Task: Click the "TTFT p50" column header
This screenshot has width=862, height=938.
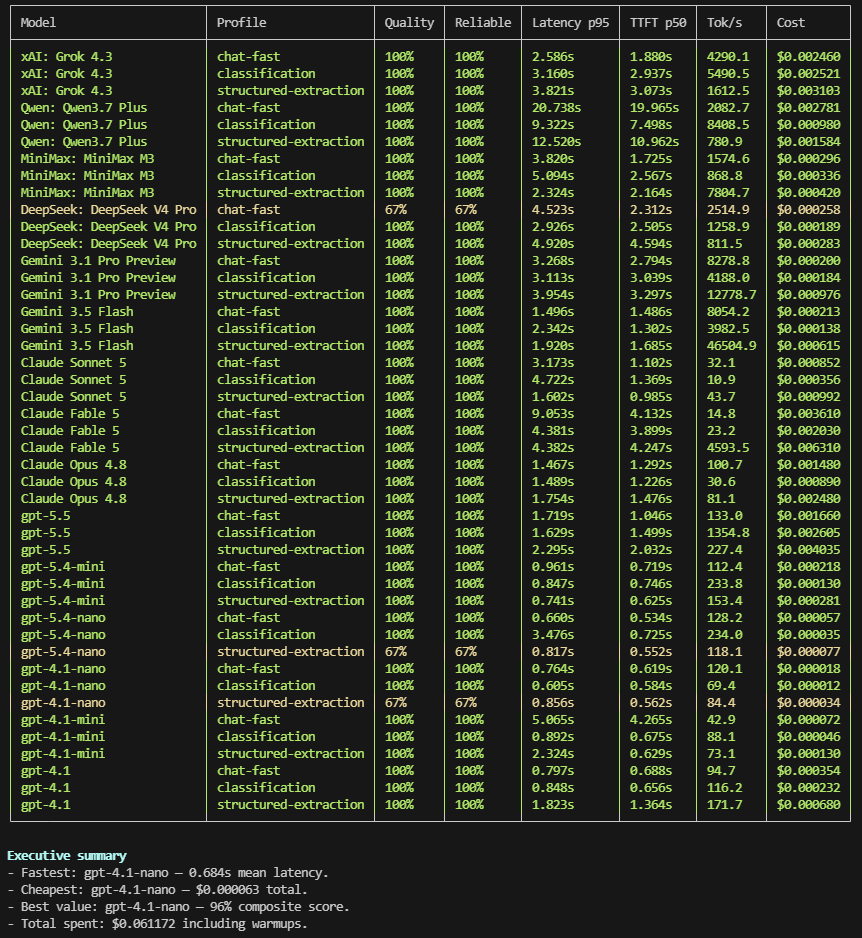Action: click(658, 23)
